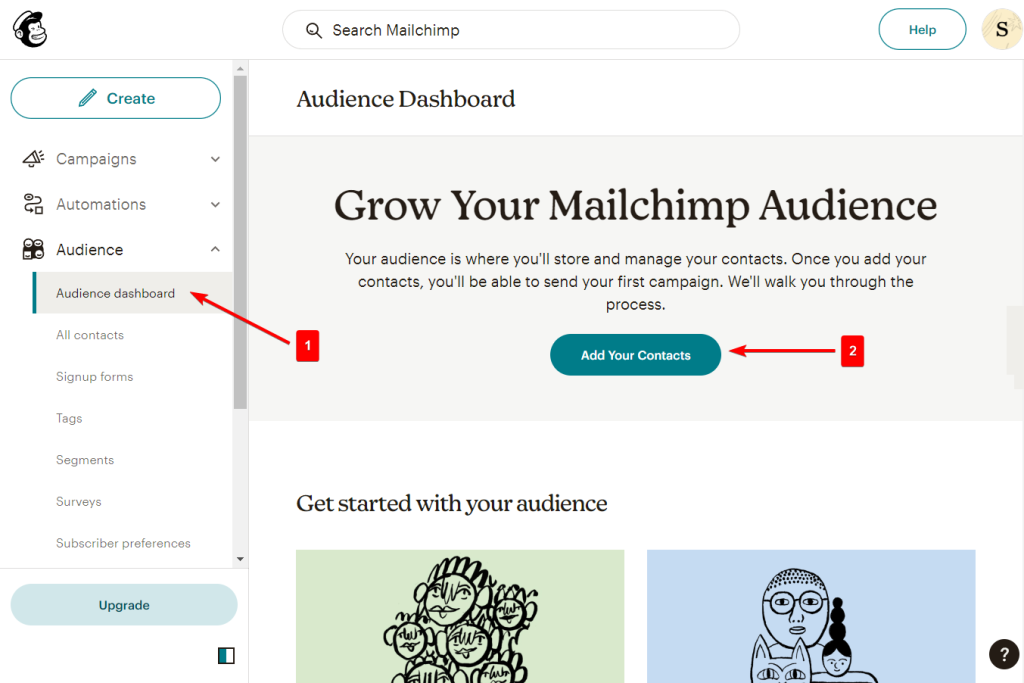This screenshot has height=683, width=1024.
Task: Expand the Campaigns menu chevron
Action: 216,159
